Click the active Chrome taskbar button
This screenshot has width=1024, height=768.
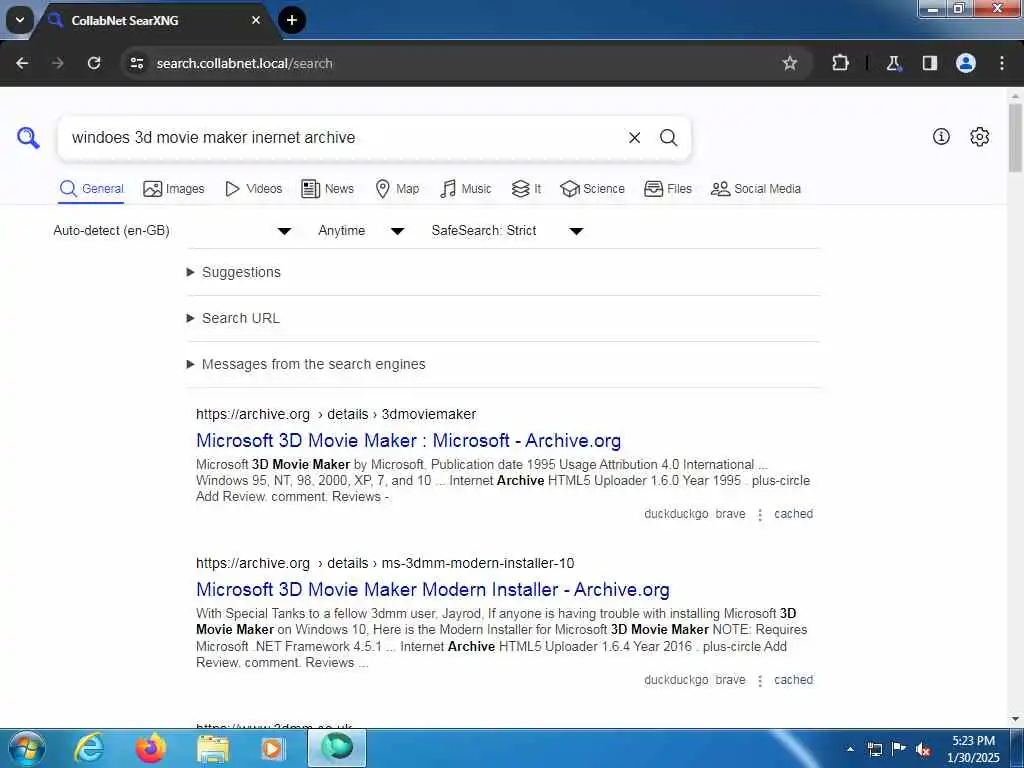click(337, 748)
